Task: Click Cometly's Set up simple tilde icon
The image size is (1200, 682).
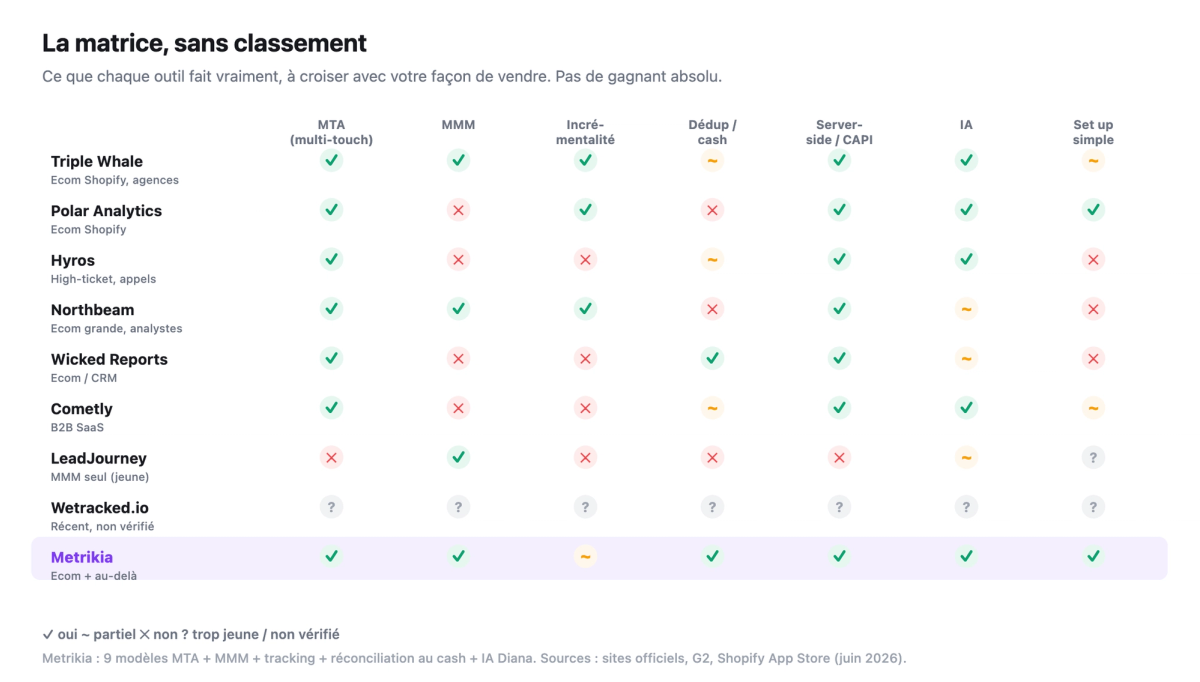Action: tap(1093, 408)
